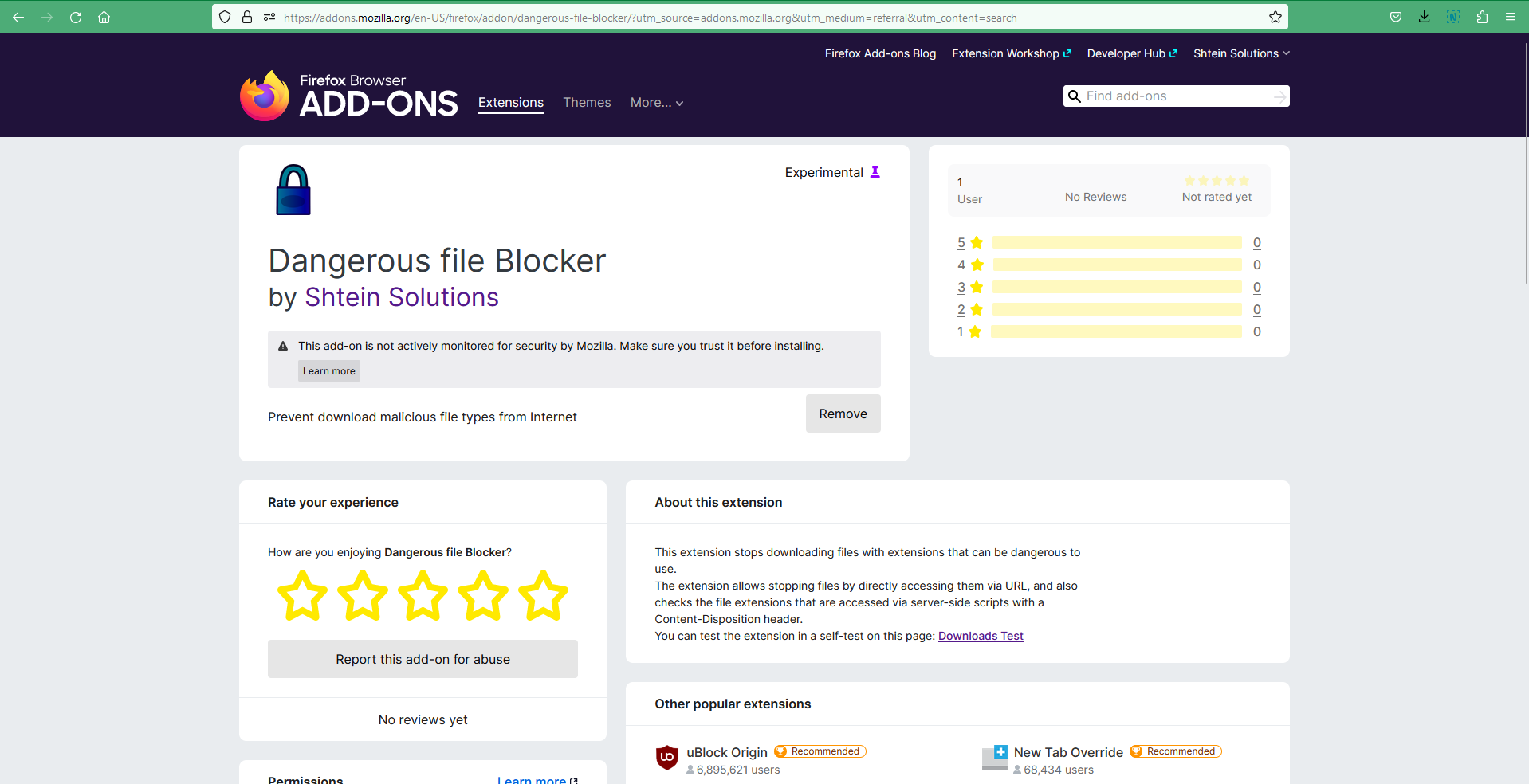This screenshot has width=1529, height=784.
Task: Click Learn more in the security warning
Action: (x=329, y=371)
